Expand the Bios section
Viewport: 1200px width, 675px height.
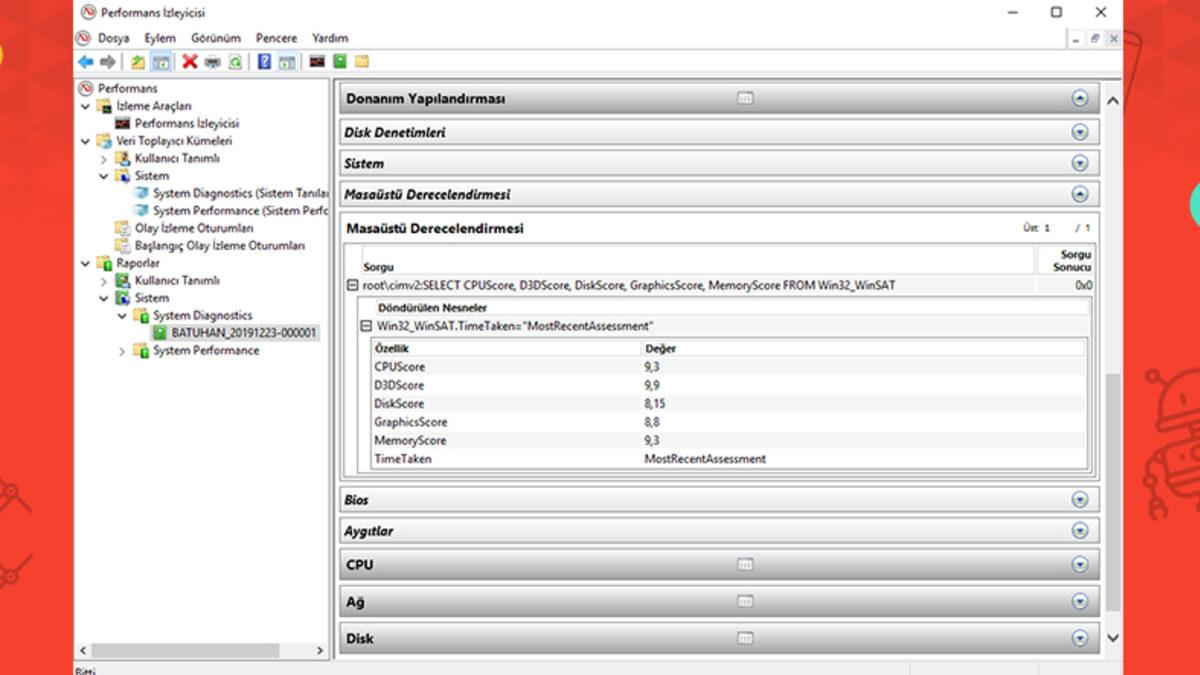1079,500
